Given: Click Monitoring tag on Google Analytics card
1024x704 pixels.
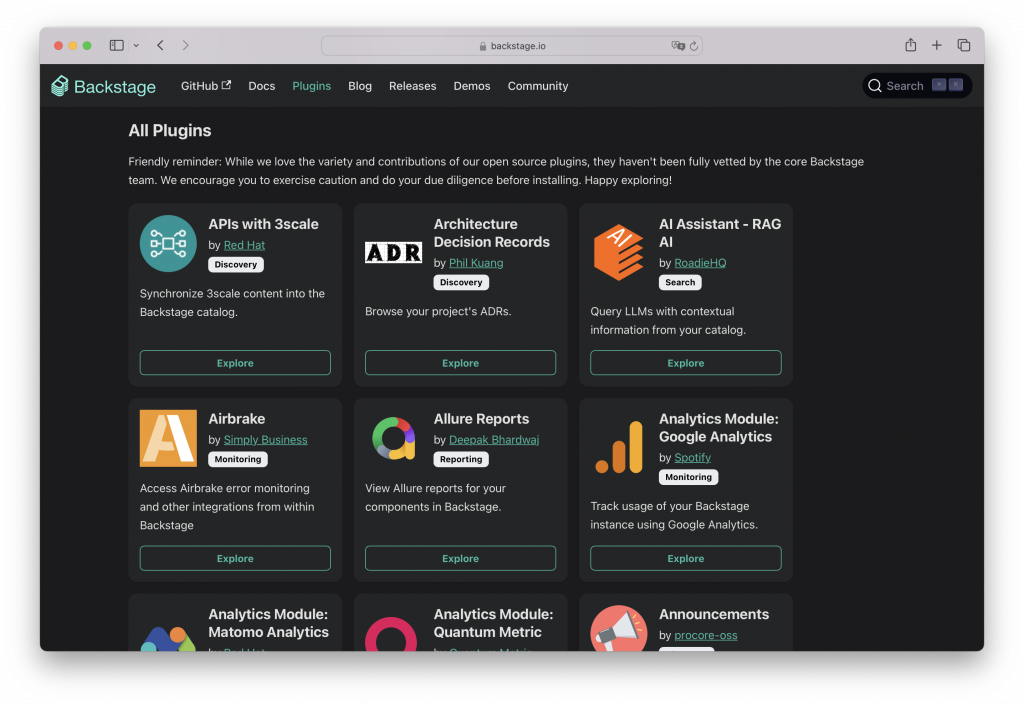Looking at the screenshot, I should (x=688, y=477).
